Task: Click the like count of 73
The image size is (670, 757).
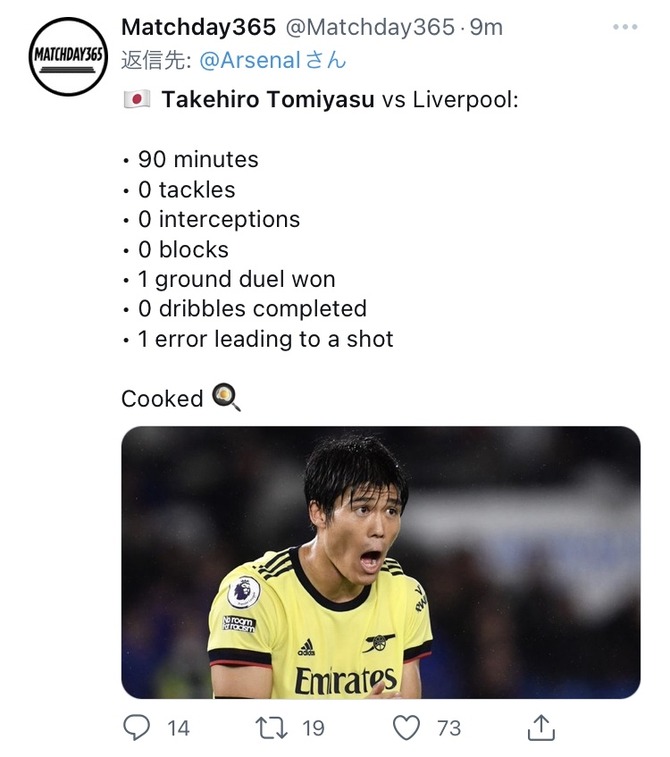Action: [x=449, y=728]
